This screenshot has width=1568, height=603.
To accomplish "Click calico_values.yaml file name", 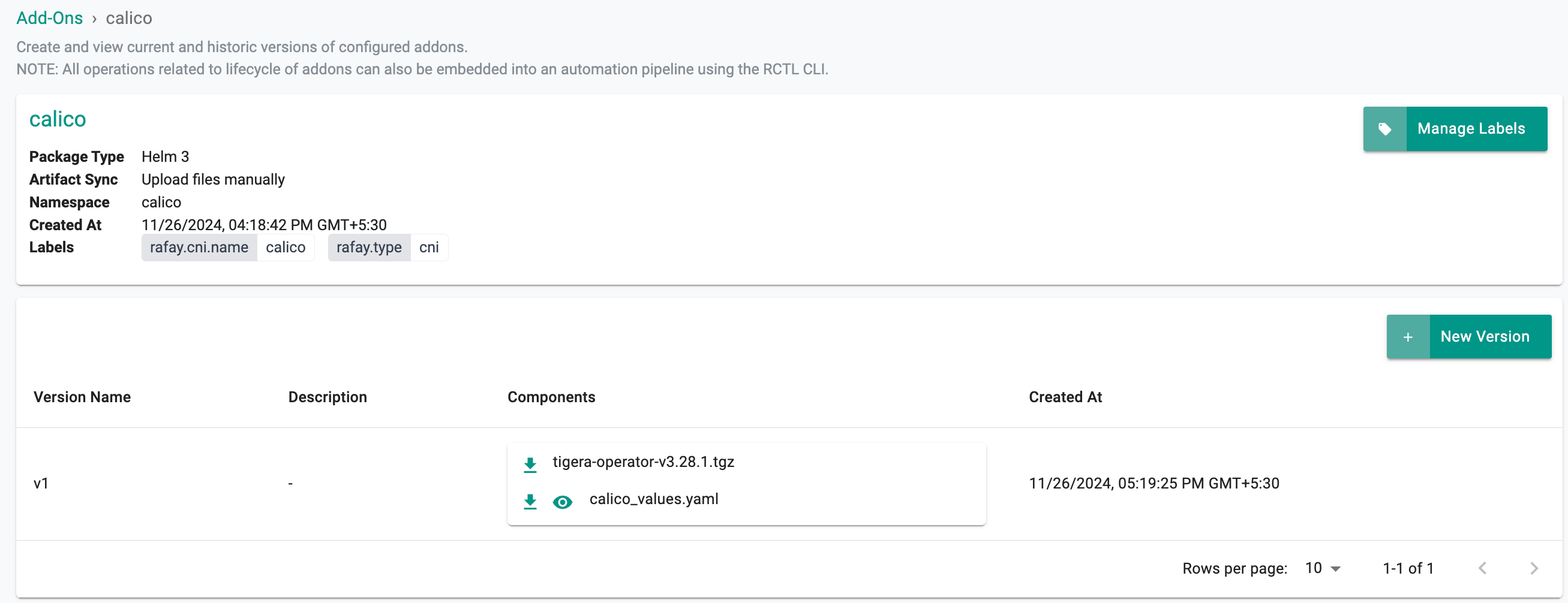I will [654, 499].
